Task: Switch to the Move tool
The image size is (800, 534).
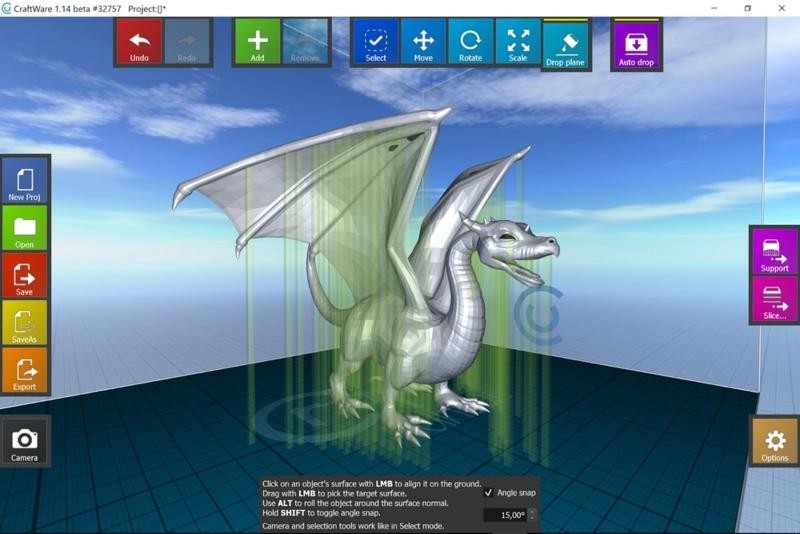Action: click(423, 43)
